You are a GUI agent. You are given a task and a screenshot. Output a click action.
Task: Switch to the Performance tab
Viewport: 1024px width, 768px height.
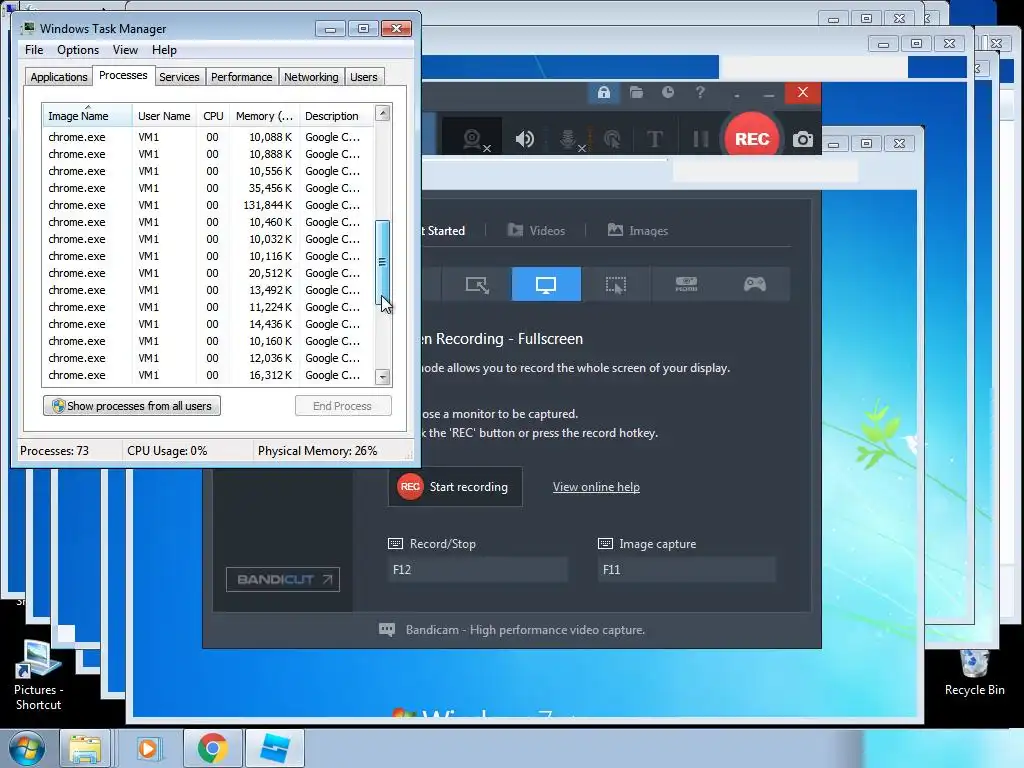click(241, 77)
